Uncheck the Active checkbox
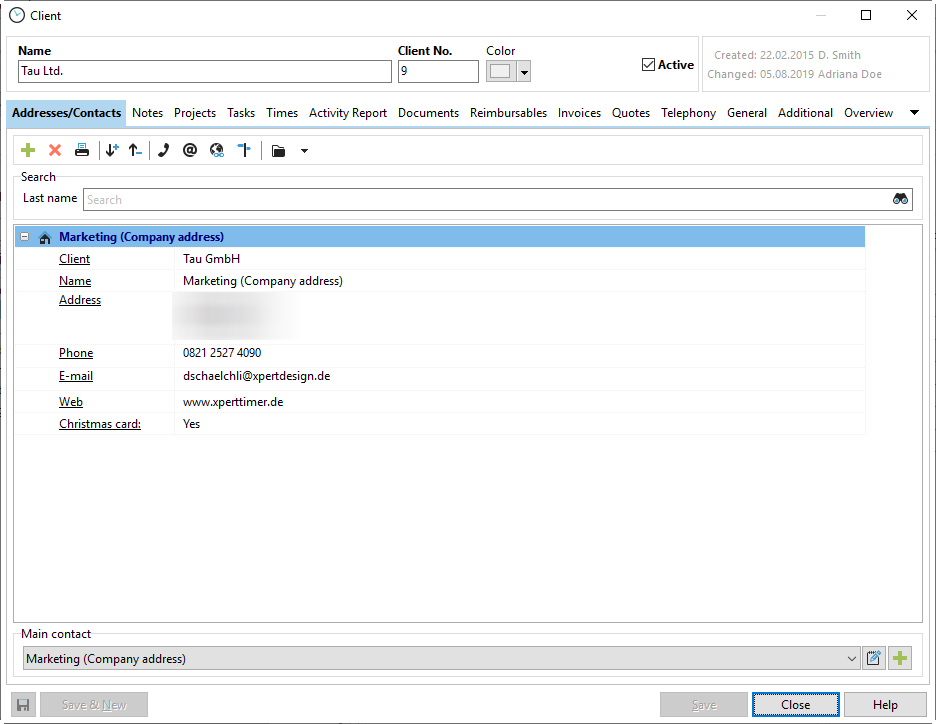936x724 pixels. [648, 65]
